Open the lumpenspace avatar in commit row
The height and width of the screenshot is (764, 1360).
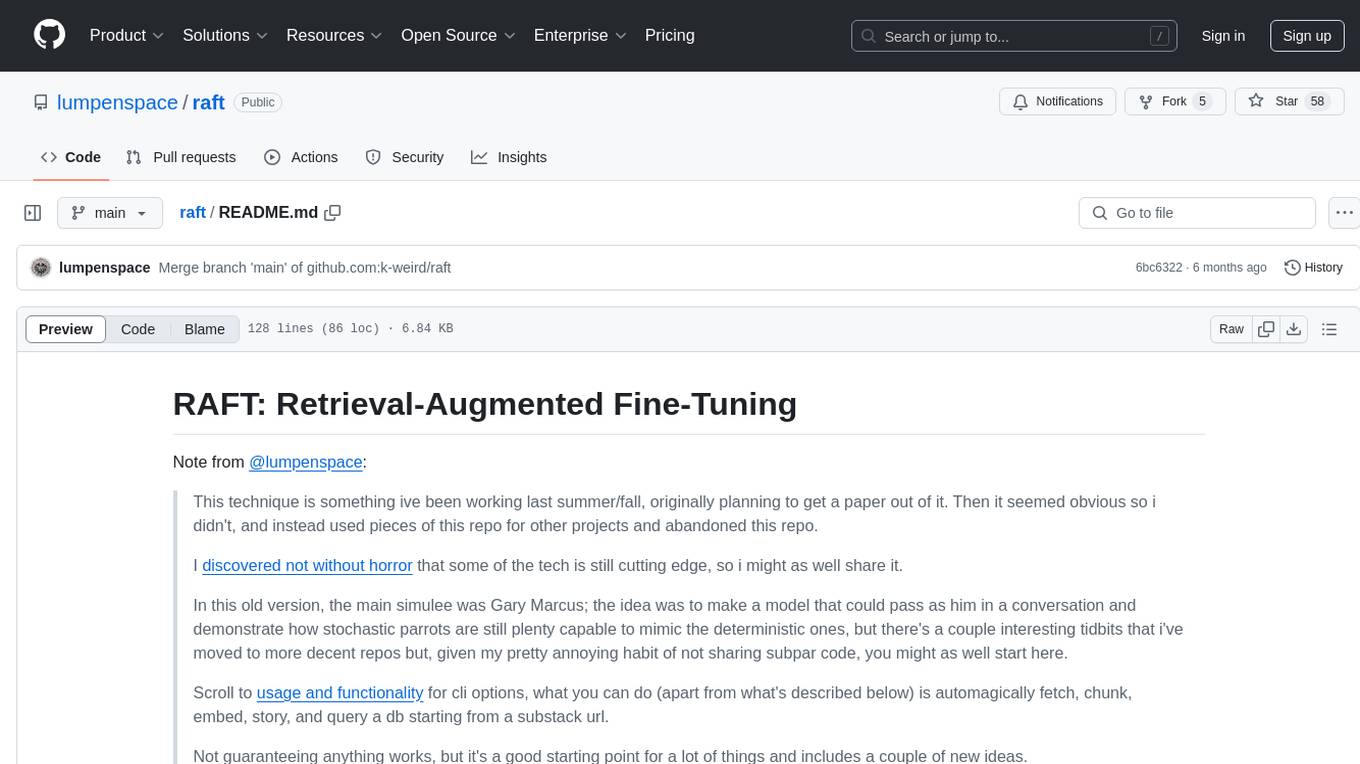tap(41, 268)
